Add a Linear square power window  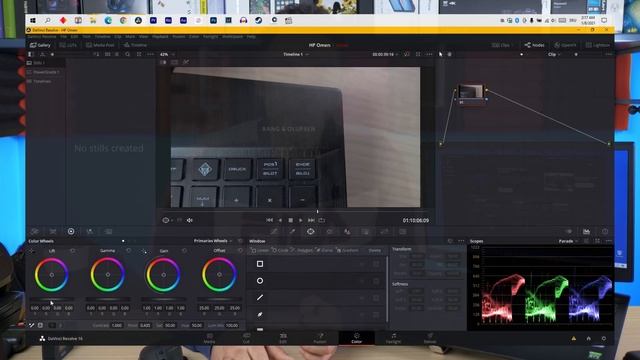[x=260, y=264]
